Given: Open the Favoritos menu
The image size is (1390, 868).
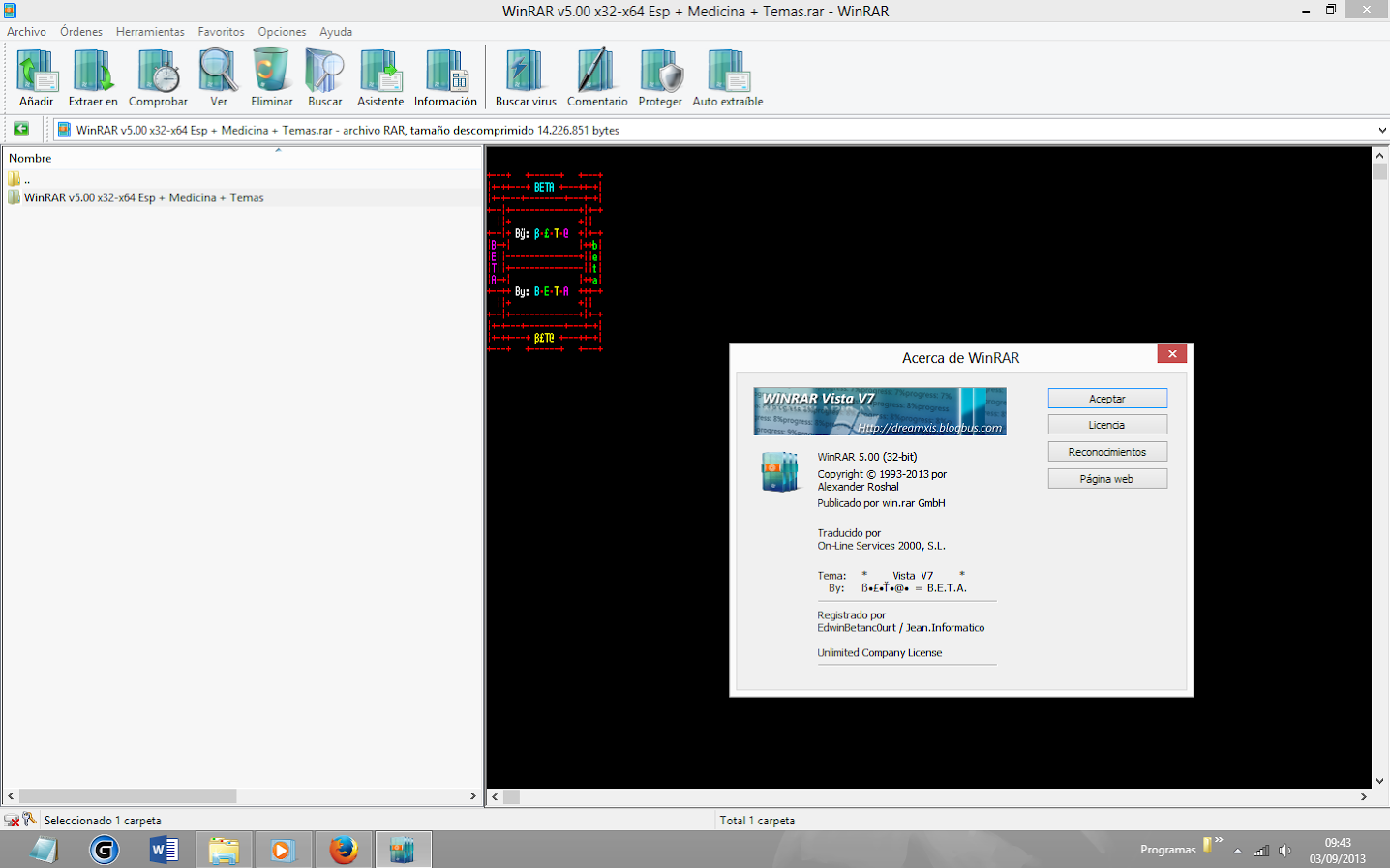Looking at the screenshot, I should click(x=222, y=32).
